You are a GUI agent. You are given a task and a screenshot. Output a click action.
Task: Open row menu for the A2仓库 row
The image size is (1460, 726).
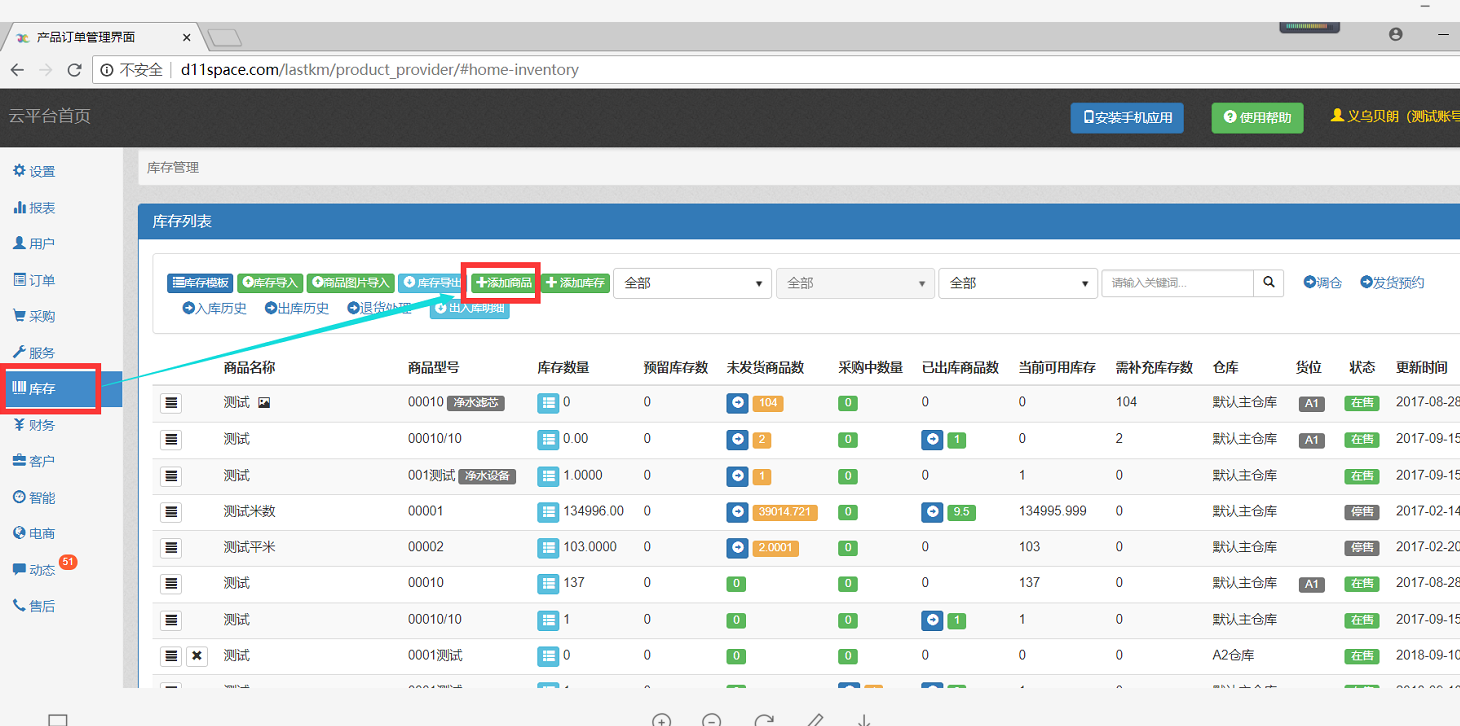172,656
